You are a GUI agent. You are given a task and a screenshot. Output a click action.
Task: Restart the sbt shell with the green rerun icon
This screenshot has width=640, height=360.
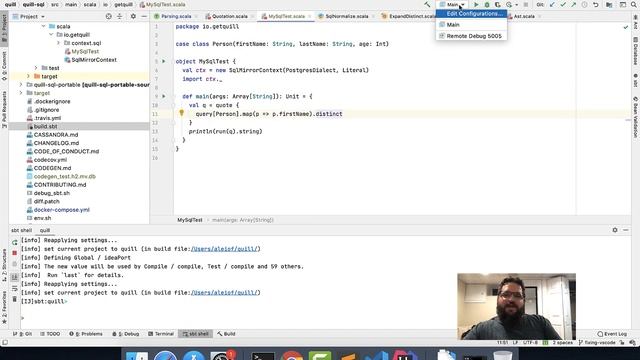15,242
